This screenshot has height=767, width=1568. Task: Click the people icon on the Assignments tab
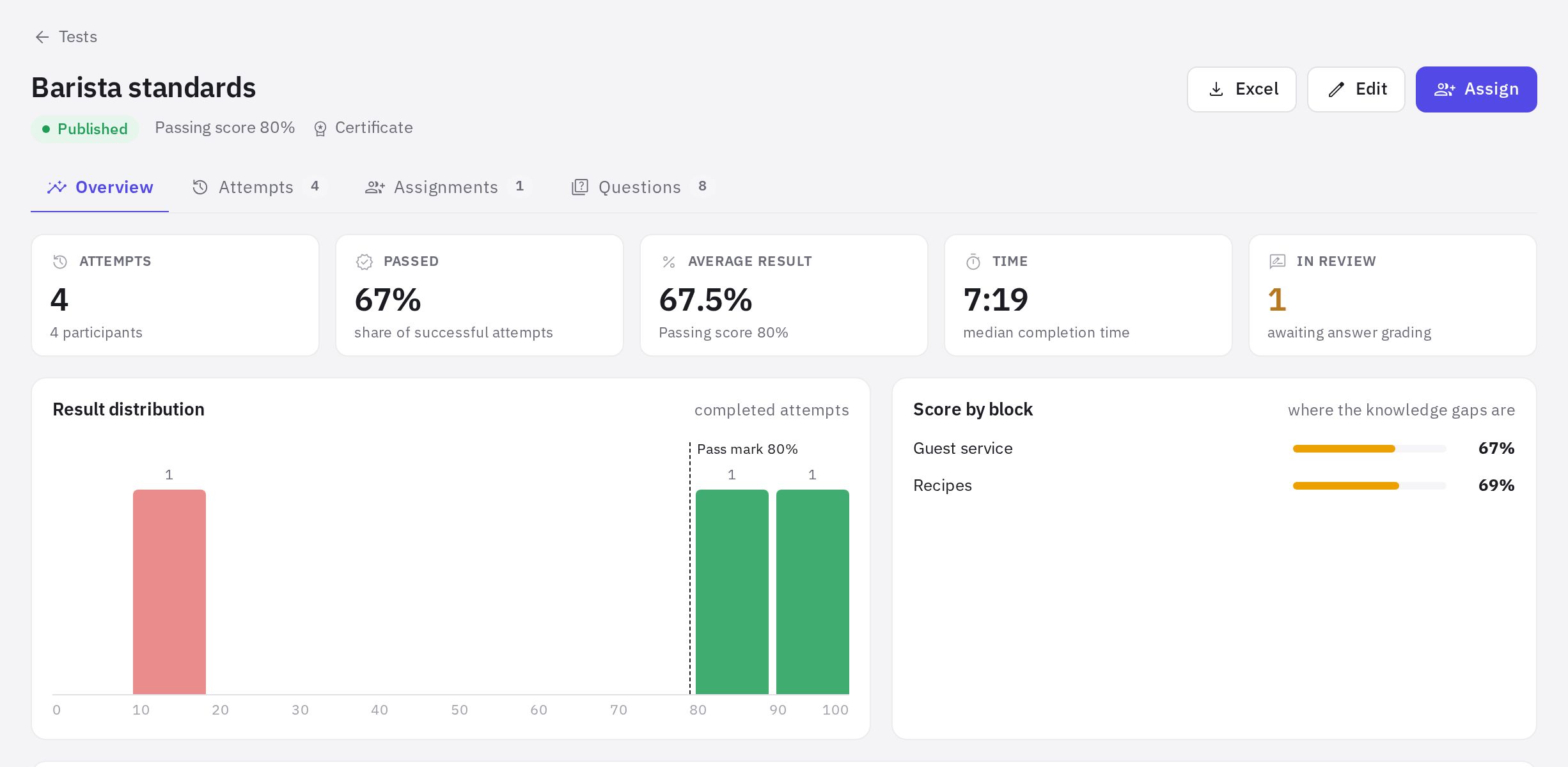[375, 187]
